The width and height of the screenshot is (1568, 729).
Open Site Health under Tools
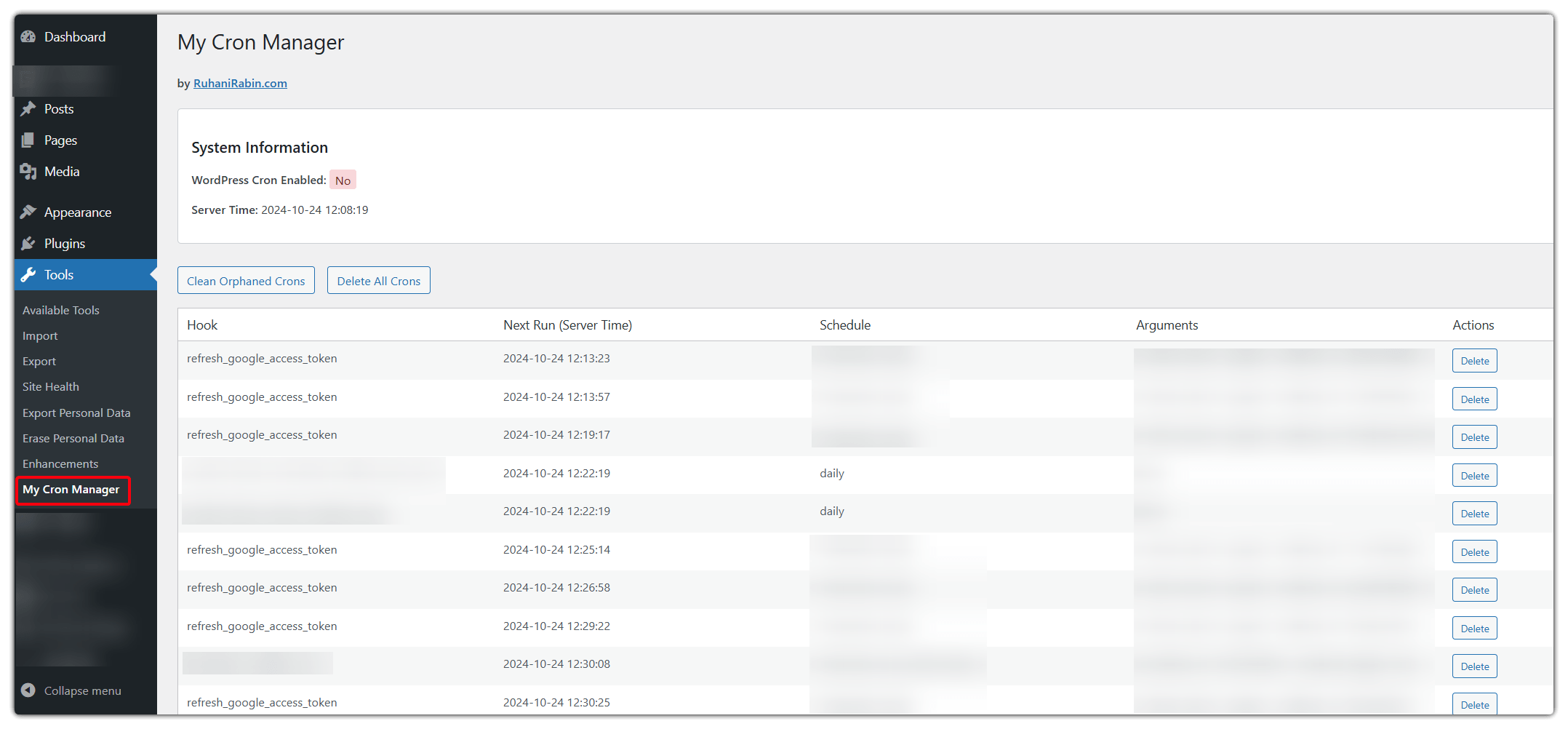click(51, 386)
